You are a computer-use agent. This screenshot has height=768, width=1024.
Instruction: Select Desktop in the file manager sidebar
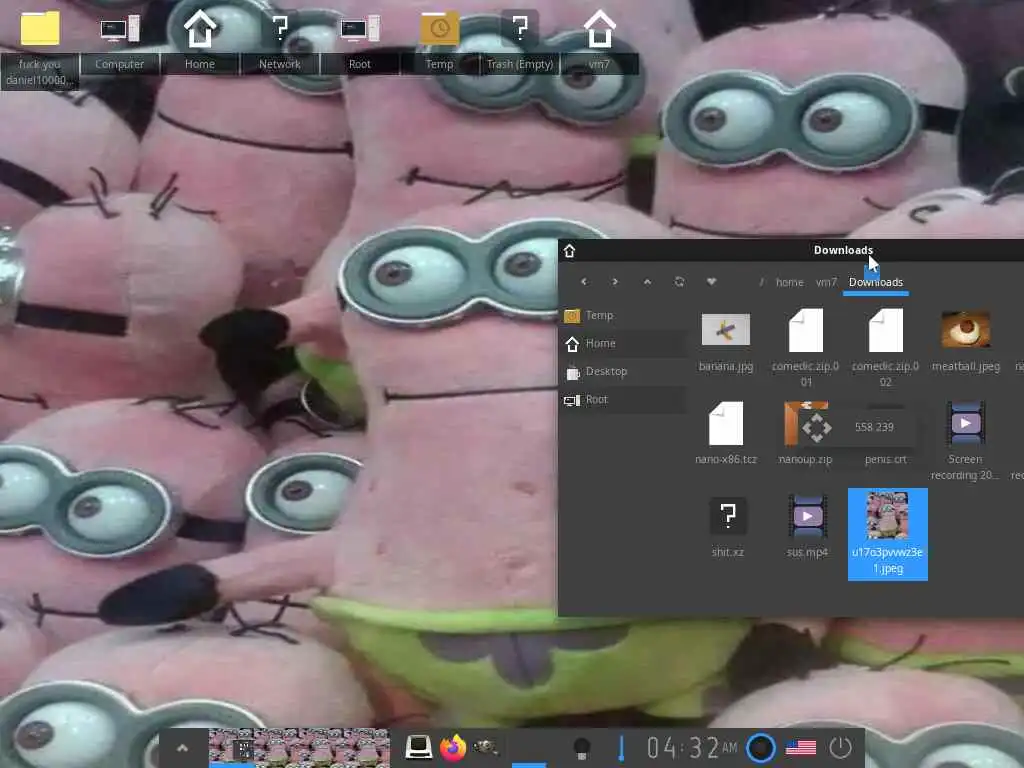tap(624, 372)
